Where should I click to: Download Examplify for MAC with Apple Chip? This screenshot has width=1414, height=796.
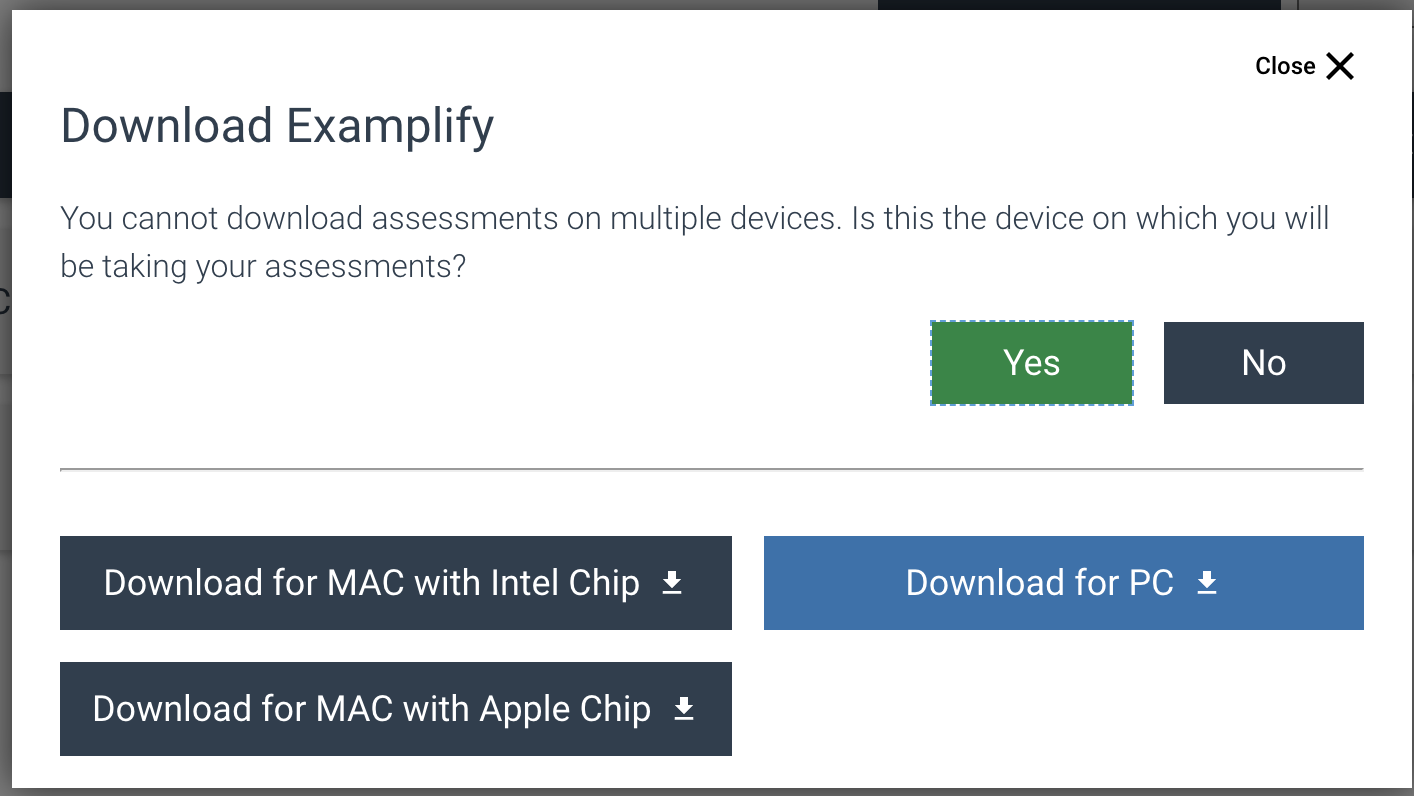point(396,709)
